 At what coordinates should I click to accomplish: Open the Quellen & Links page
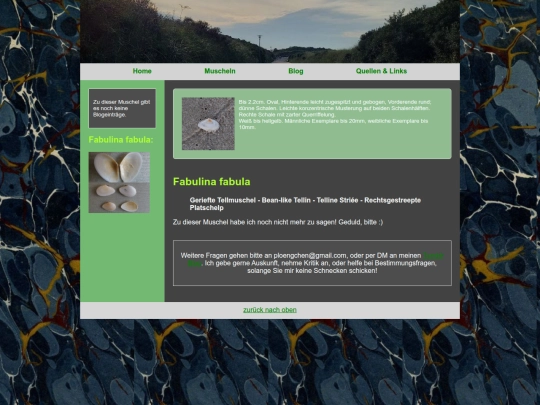[x=381, y=71]
